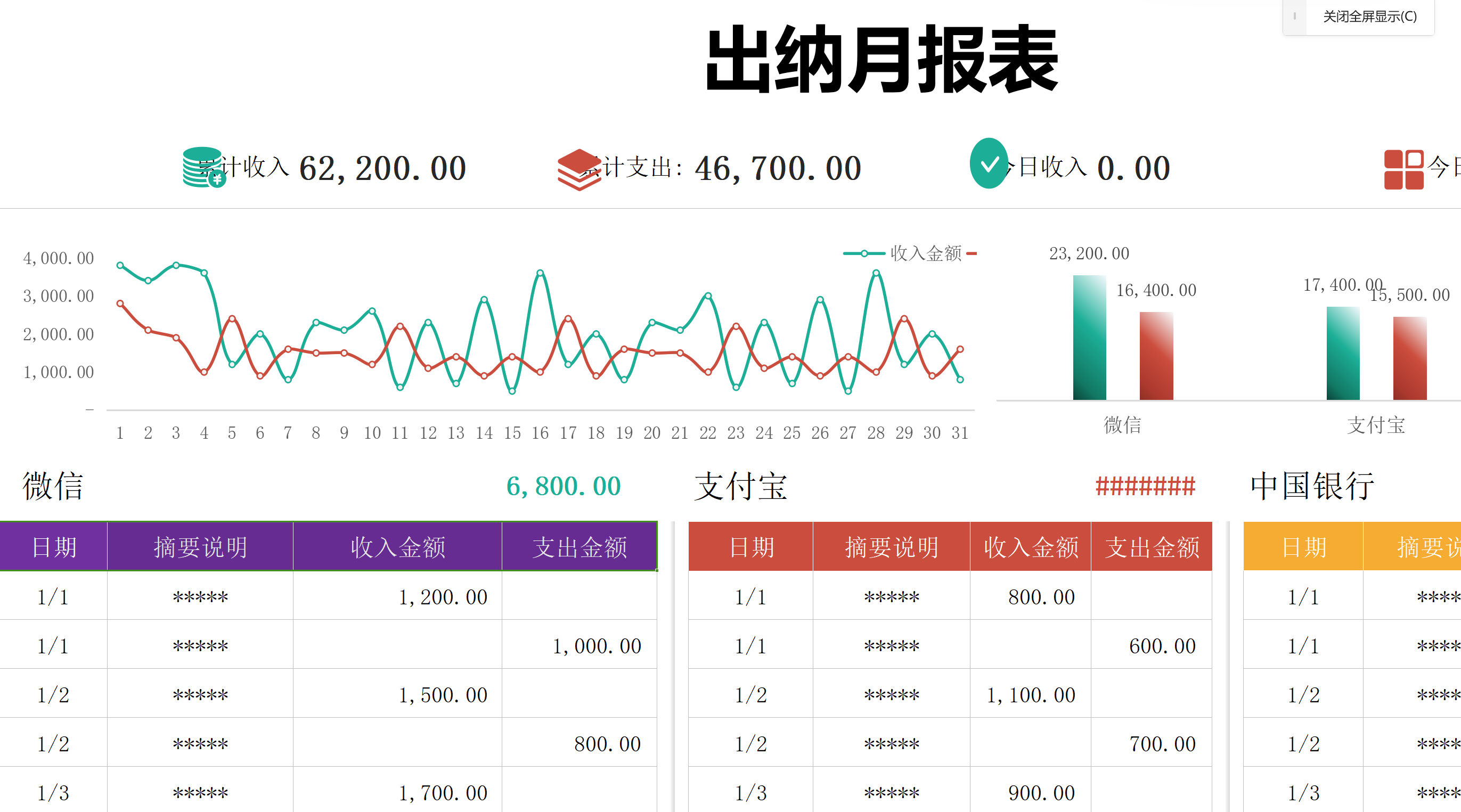Click the red four-square grid icon
Image resolution: width=1461 pixels, height=812 pixels.
coord(1403,169)
